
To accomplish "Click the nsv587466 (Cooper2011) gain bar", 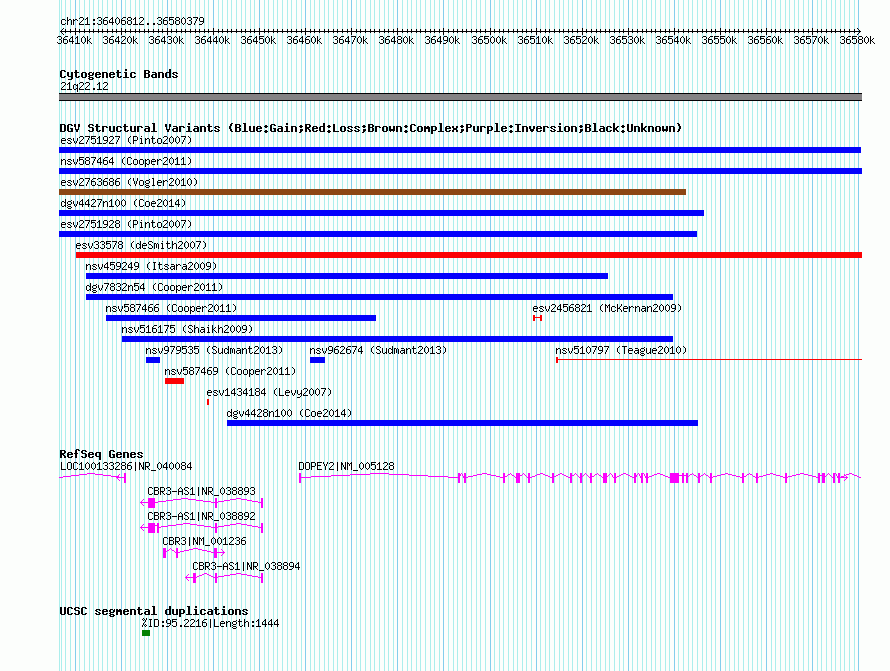I will pyautogui.click(x=241, y=318).
